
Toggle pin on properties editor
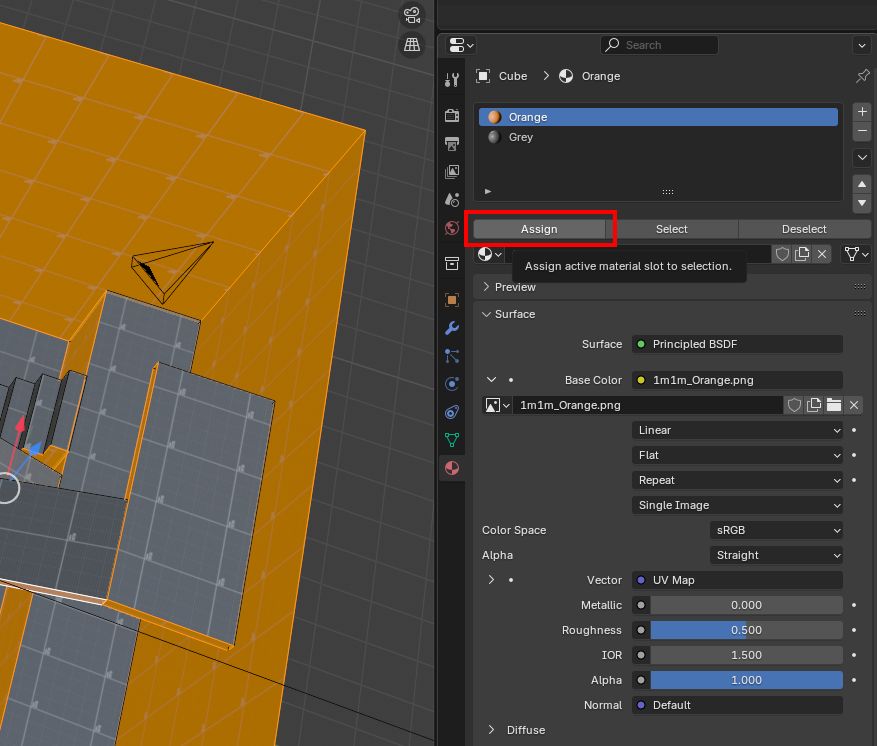(x=862, y=76)
